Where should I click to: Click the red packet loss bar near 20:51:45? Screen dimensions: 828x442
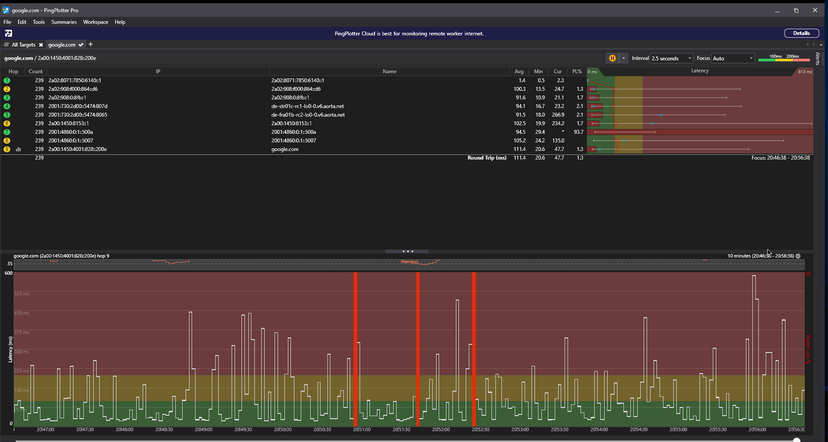(x=418, y=349)
